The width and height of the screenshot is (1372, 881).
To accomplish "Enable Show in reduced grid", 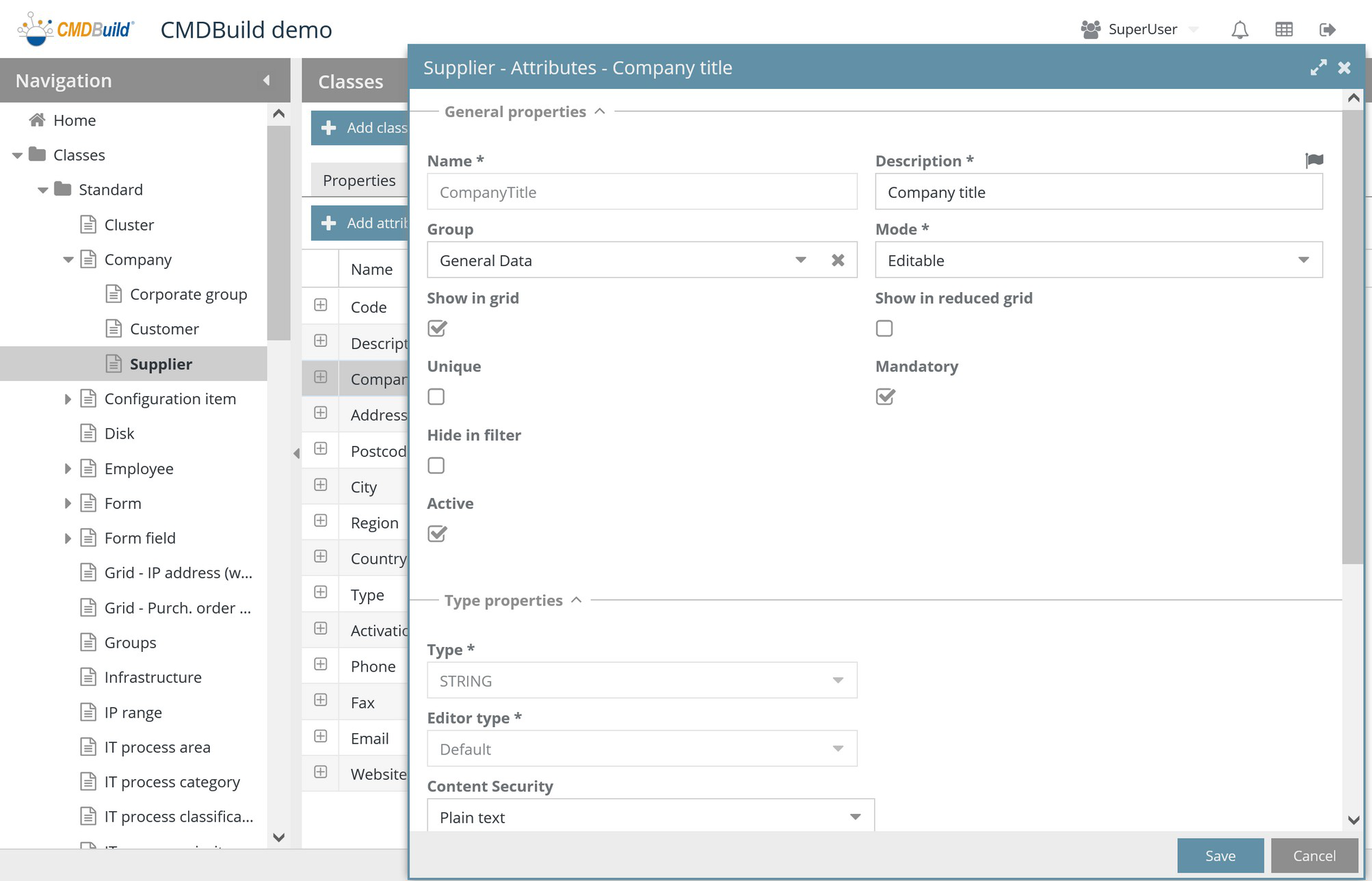I will [x=884, y=328].
